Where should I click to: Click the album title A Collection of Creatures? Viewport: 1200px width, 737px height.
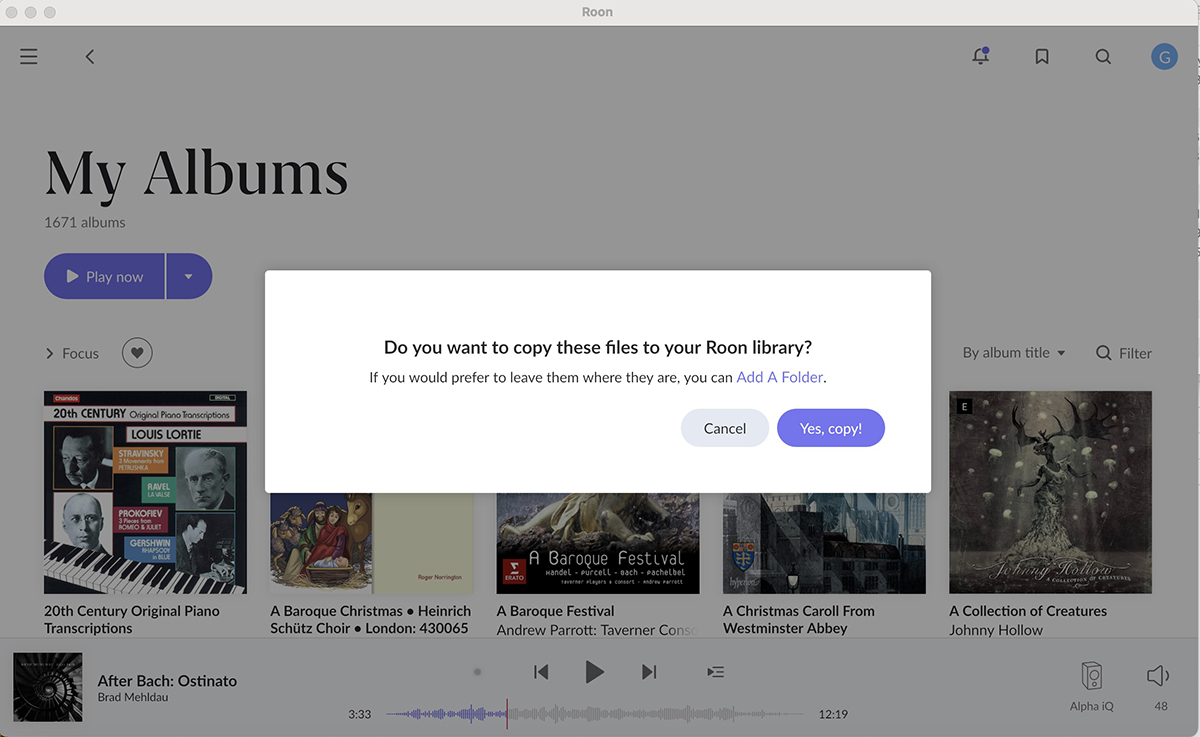click(1028, 611)
